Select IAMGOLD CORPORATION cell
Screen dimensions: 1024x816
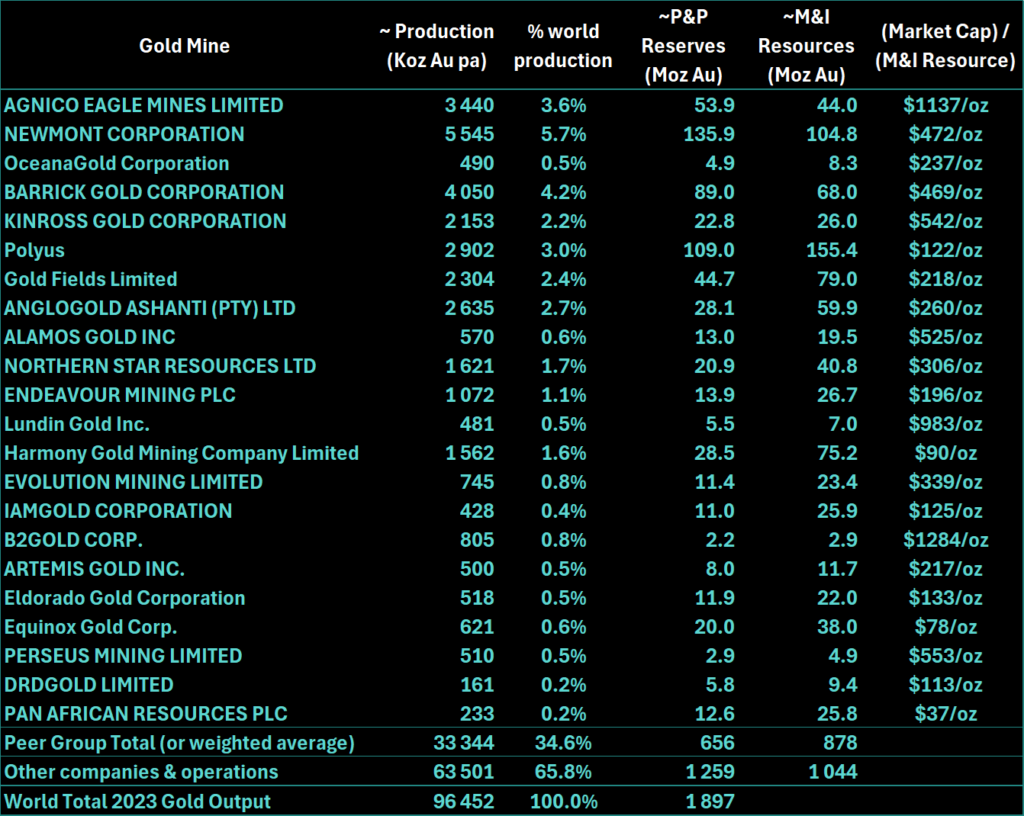pyautogui.click(x=118, y=510)
